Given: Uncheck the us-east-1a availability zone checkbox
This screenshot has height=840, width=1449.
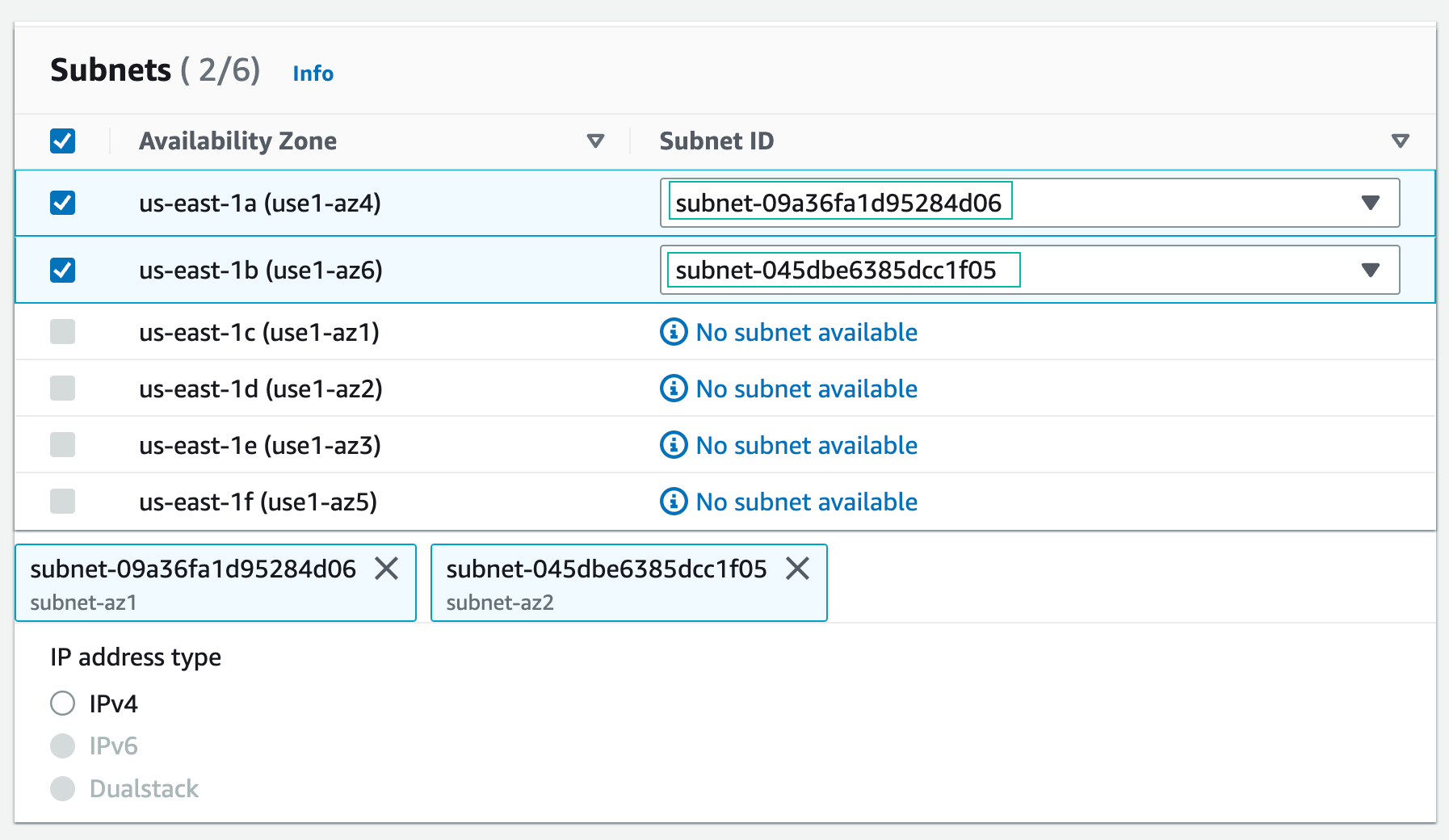Looking at the screenshot, I should 63,203.
